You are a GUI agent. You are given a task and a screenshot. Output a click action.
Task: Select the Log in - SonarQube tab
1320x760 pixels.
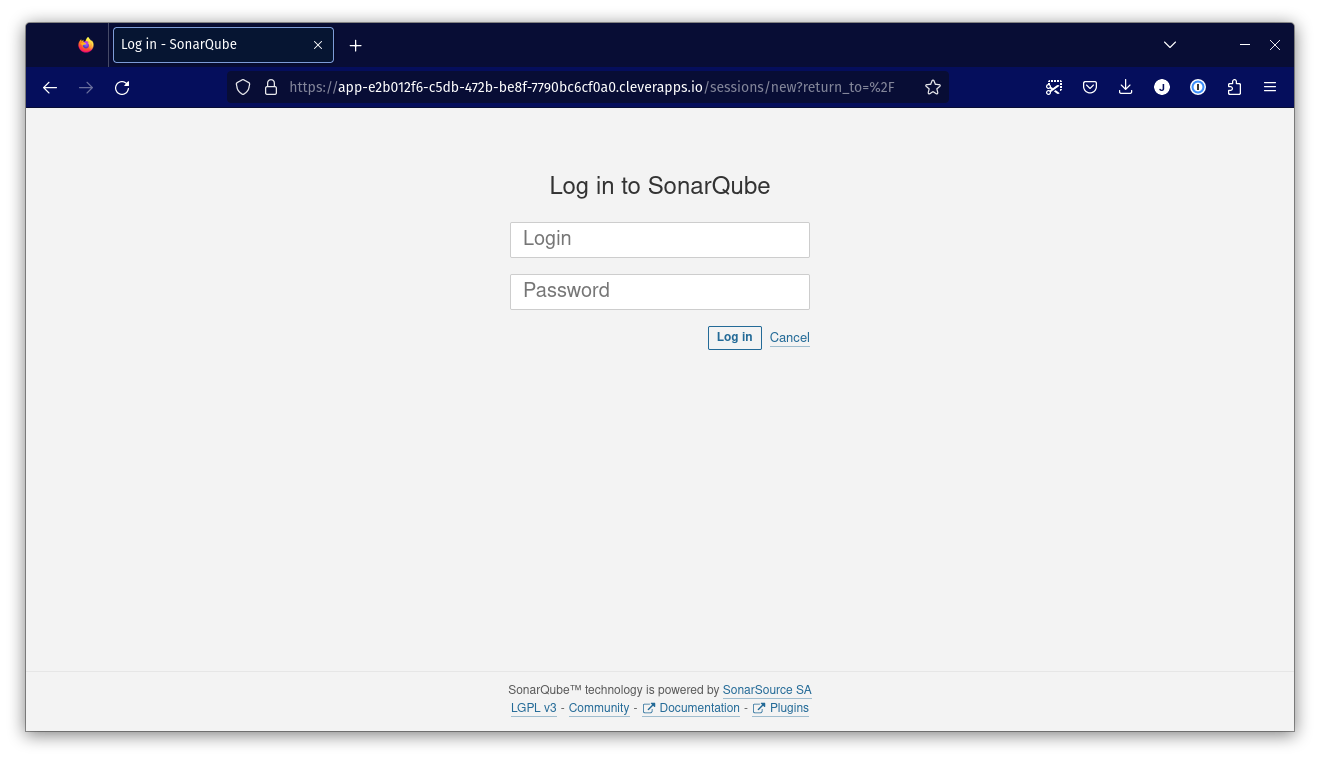[223, 45]
